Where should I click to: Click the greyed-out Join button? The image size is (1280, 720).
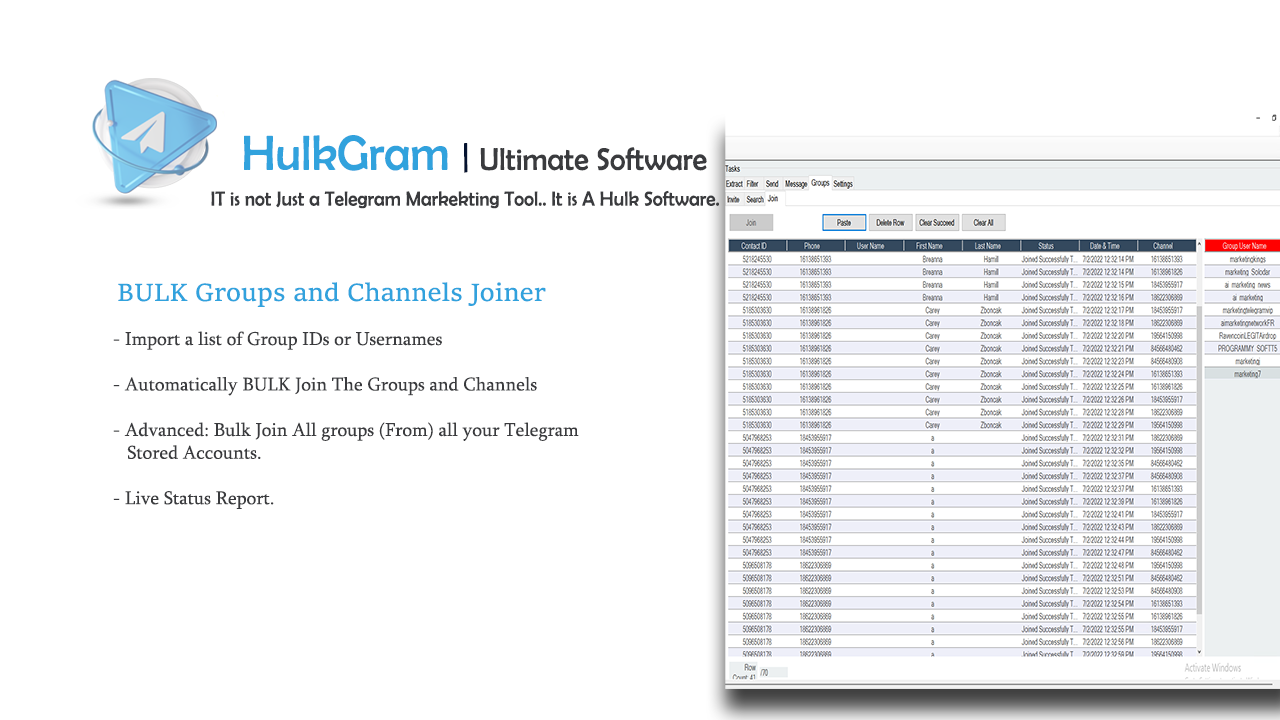coord(751,223)
